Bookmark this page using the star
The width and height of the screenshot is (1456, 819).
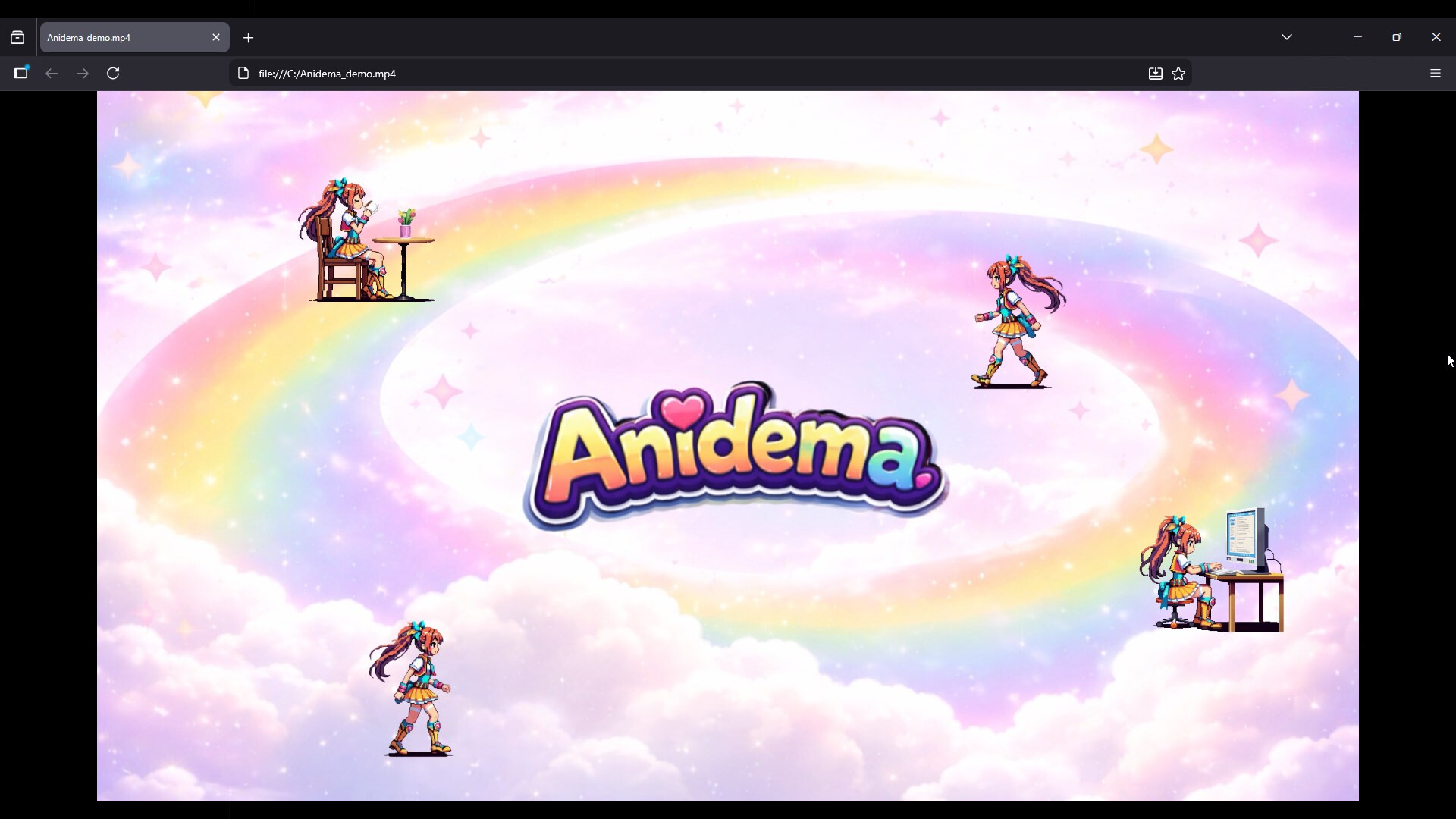(x=1179, y=73)
